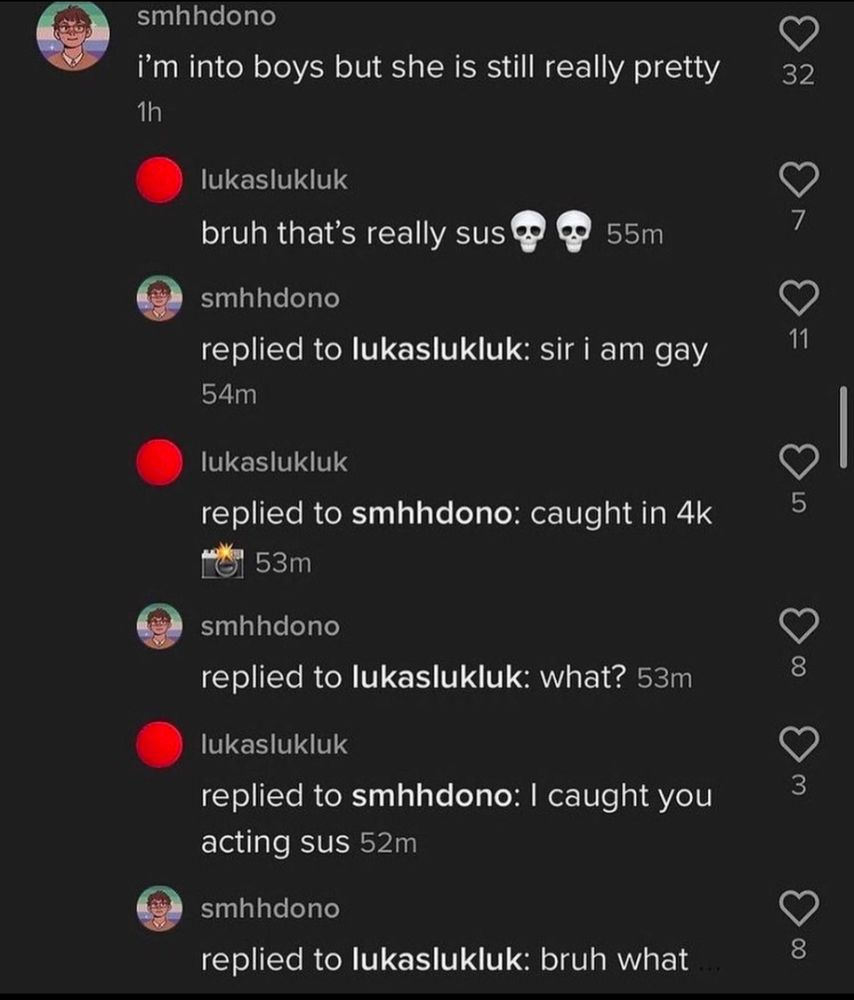Open smhhdono's avatar beside 'bruh what' reply
This screenshot has width=854, height=1000.
(x=159, y=908)
